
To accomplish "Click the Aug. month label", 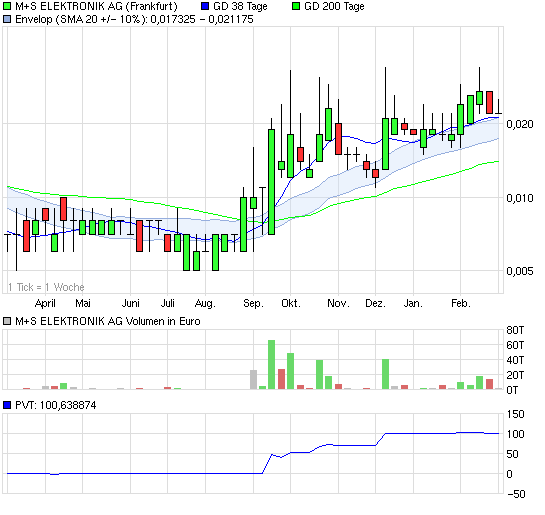I will (x=205, y=303).
